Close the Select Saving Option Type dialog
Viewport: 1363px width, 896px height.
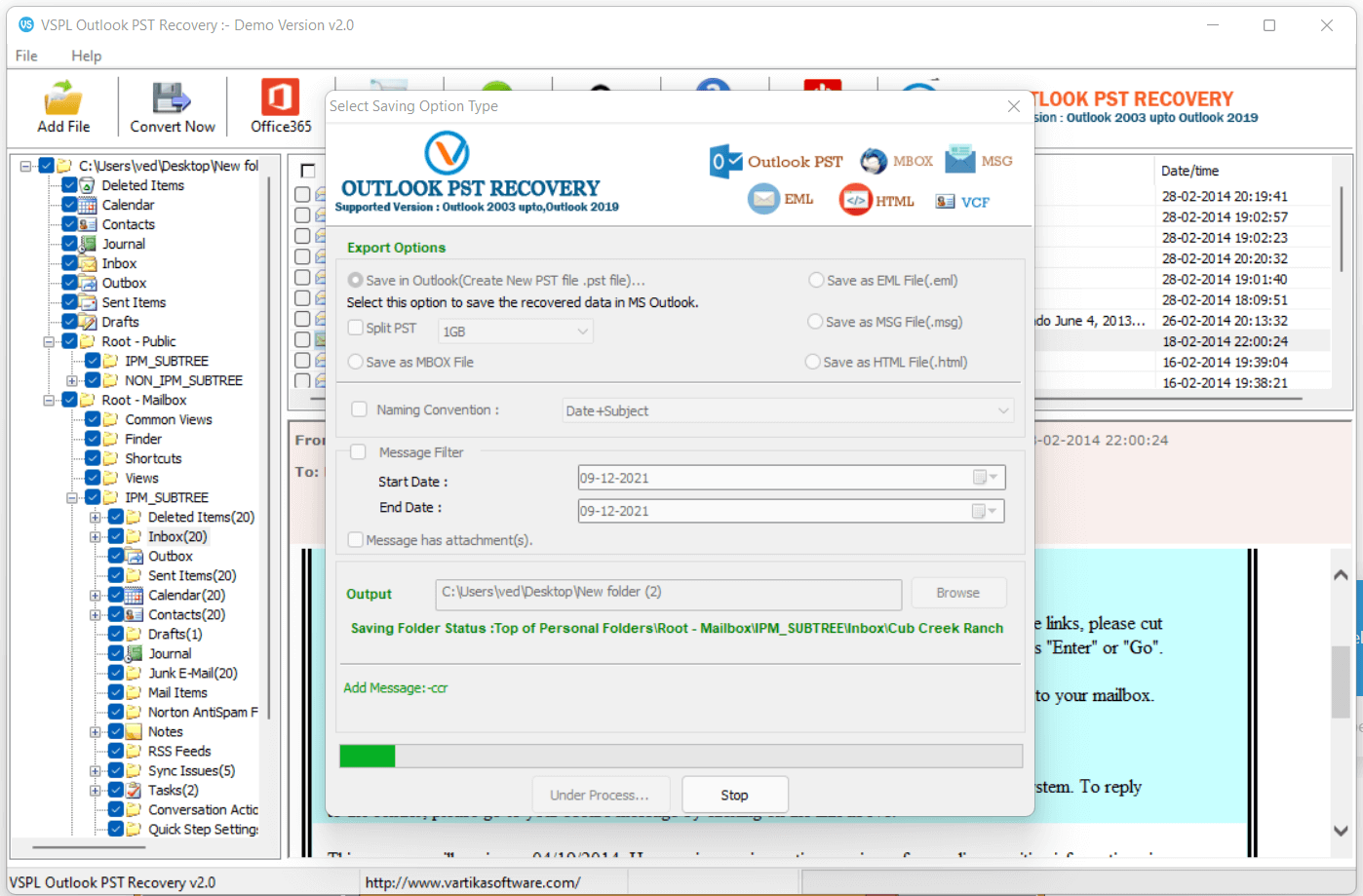pyautogui.click(x=1014, y=106)
